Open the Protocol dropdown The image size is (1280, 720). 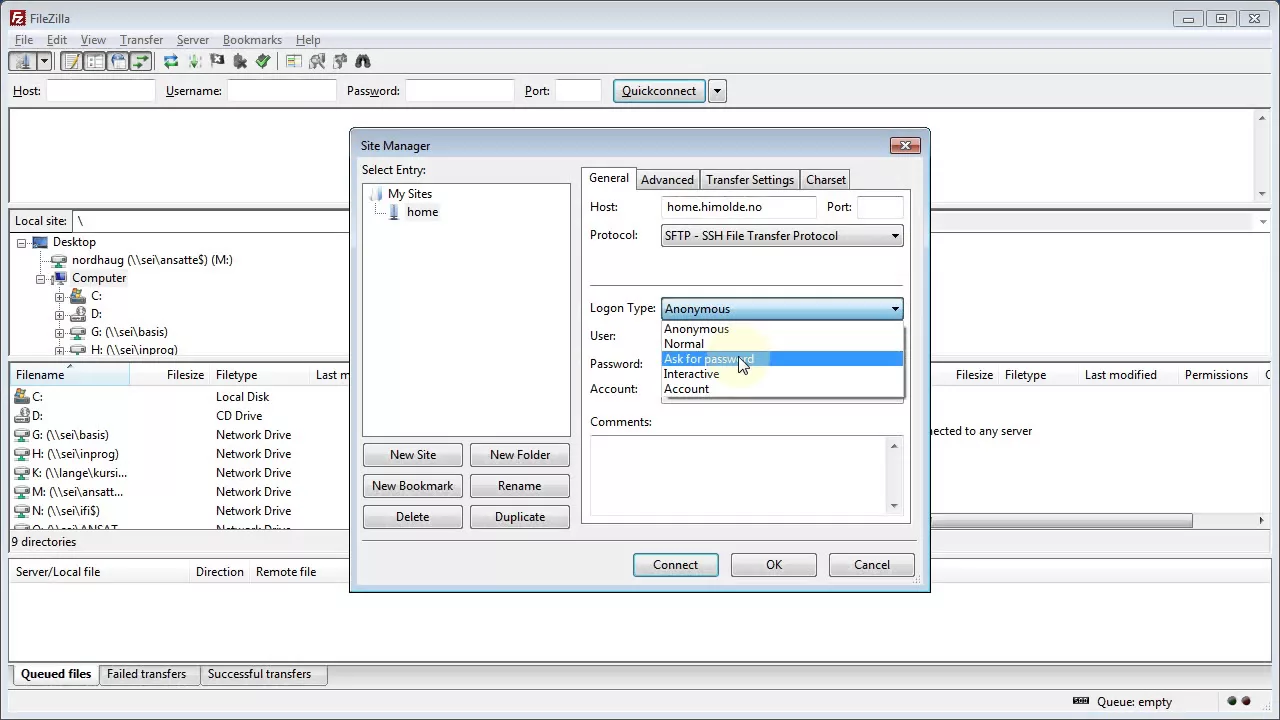coord(782,236)
